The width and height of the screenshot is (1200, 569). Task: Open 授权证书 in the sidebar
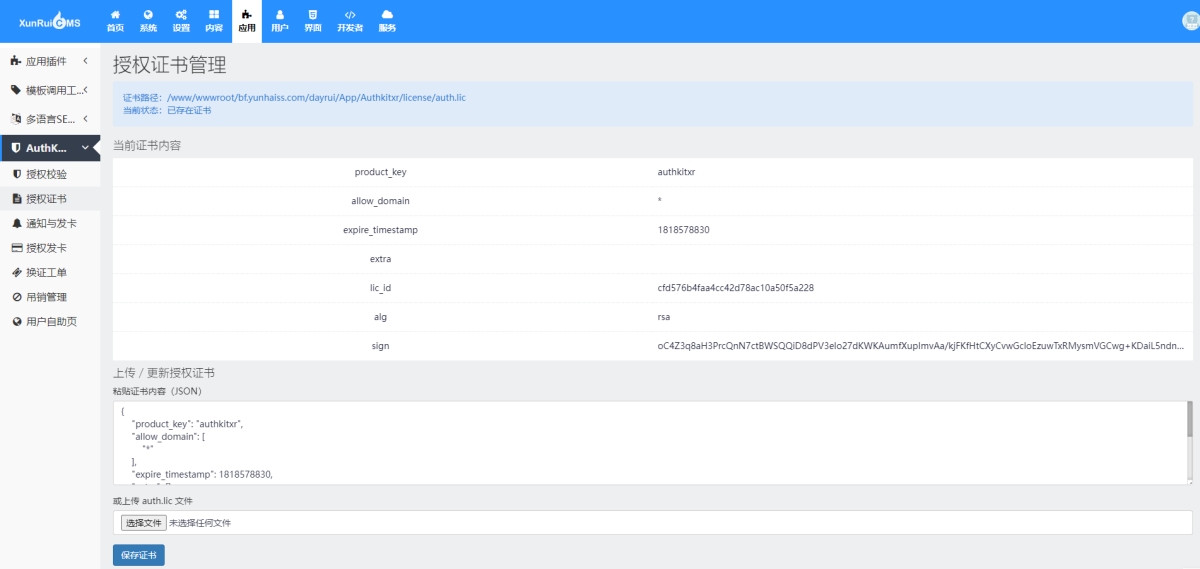47,199
